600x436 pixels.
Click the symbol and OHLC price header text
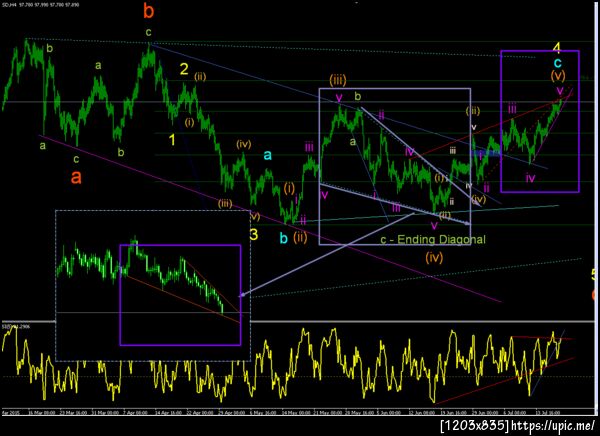[x=40, y=3]
